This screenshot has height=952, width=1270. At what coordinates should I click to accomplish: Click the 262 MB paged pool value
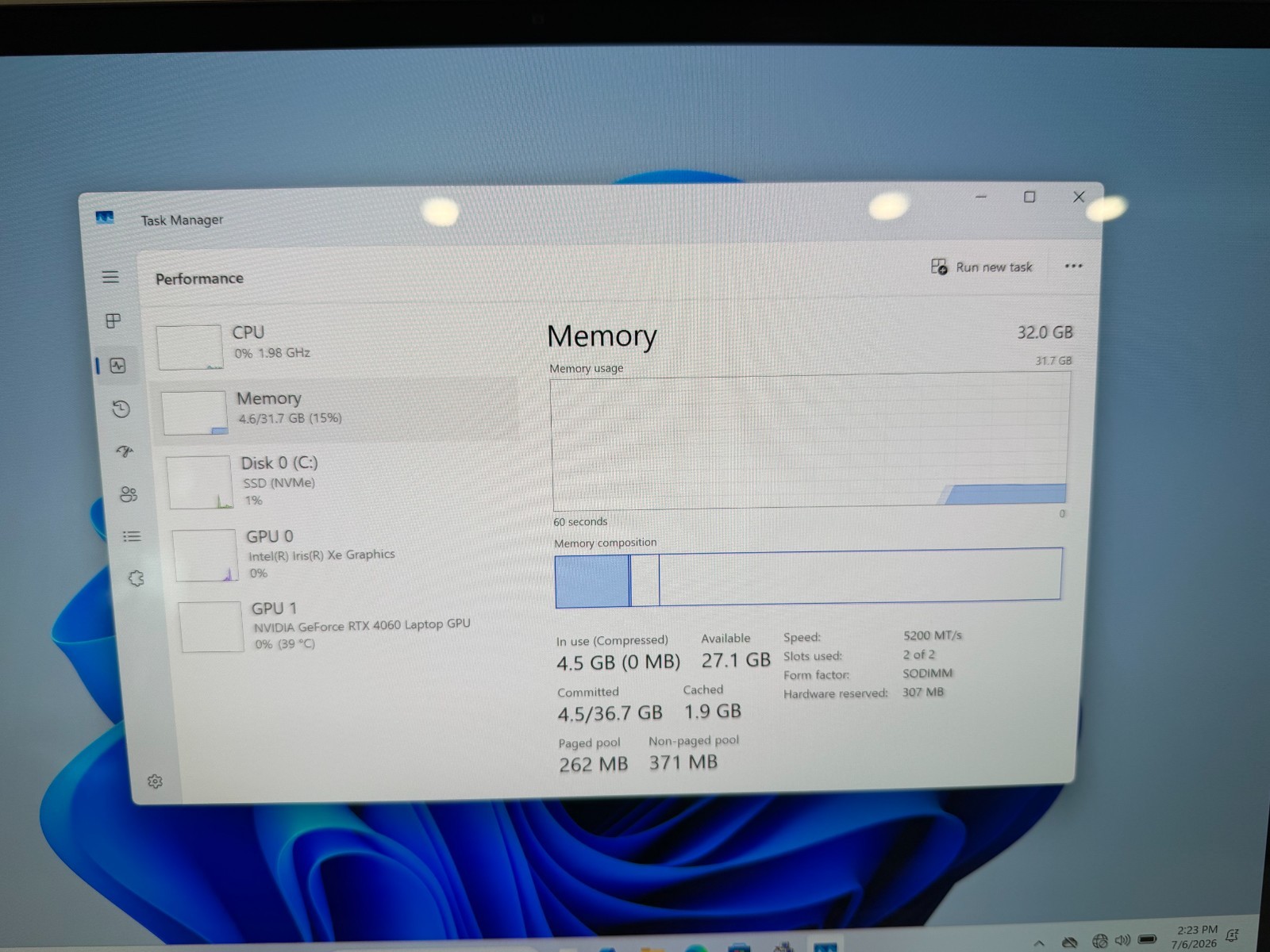593,765
